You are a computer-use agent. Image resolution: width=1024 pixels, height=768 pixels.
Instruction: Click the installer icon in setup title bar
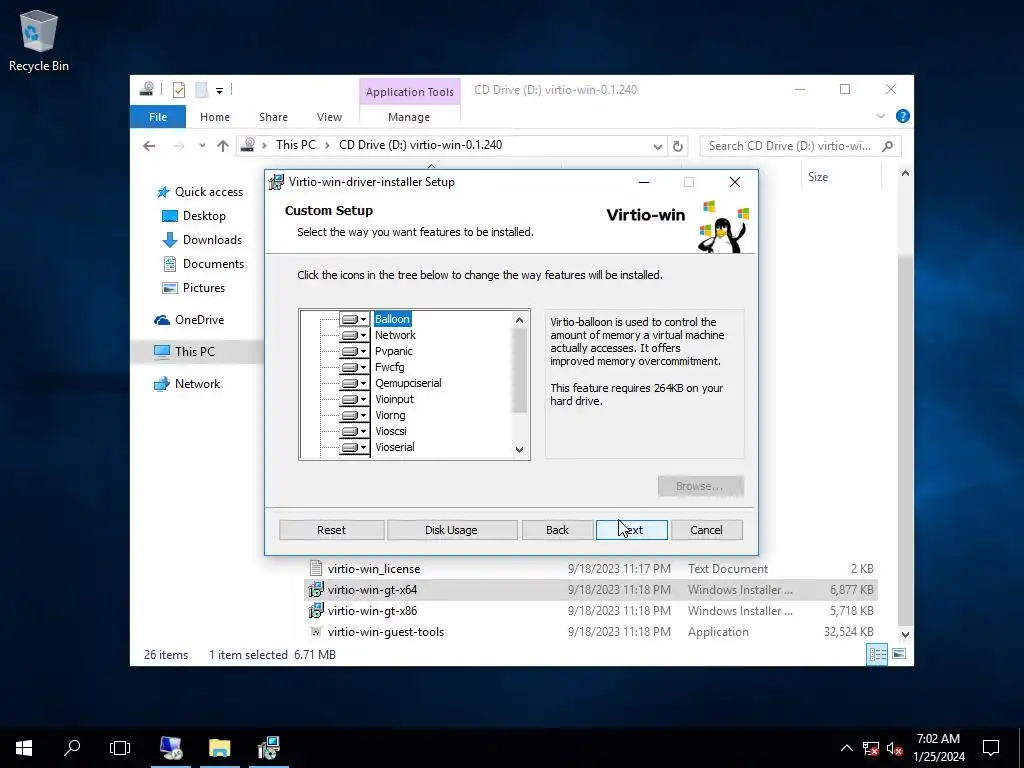[277, 182]
